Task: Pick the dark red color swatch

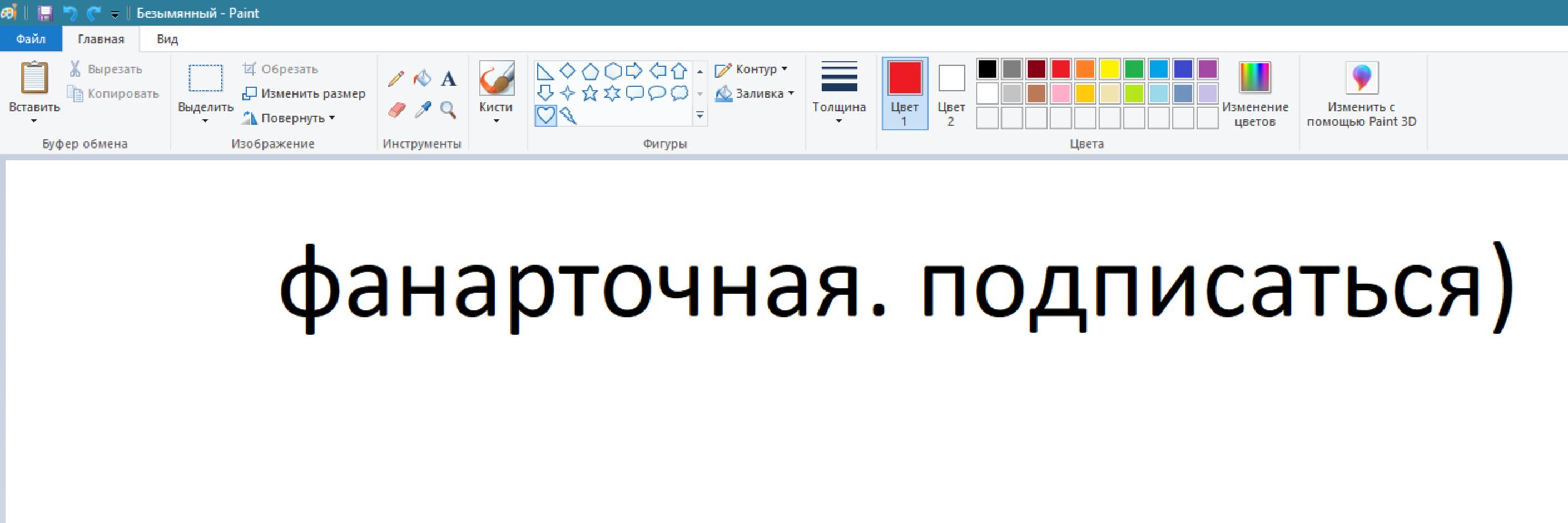Action: (1036, 69)
